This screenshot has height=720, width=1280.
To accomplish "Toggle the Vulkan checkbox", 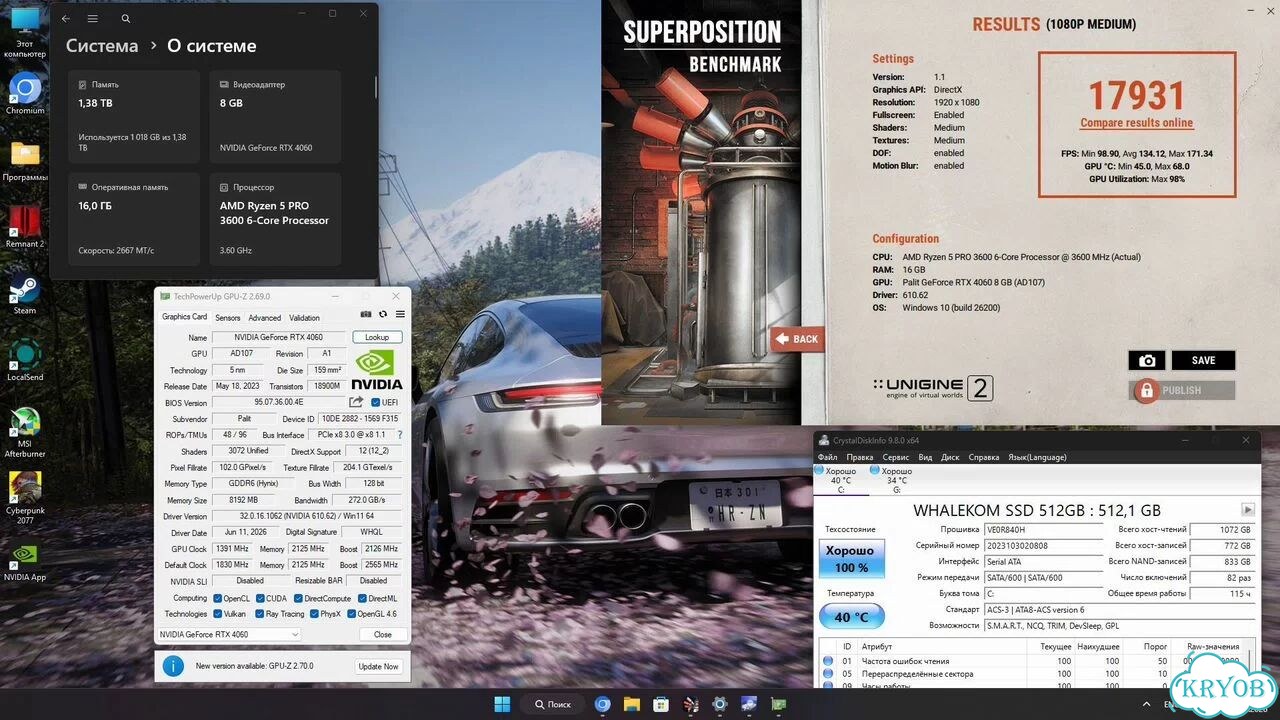I will coord(217,614).
